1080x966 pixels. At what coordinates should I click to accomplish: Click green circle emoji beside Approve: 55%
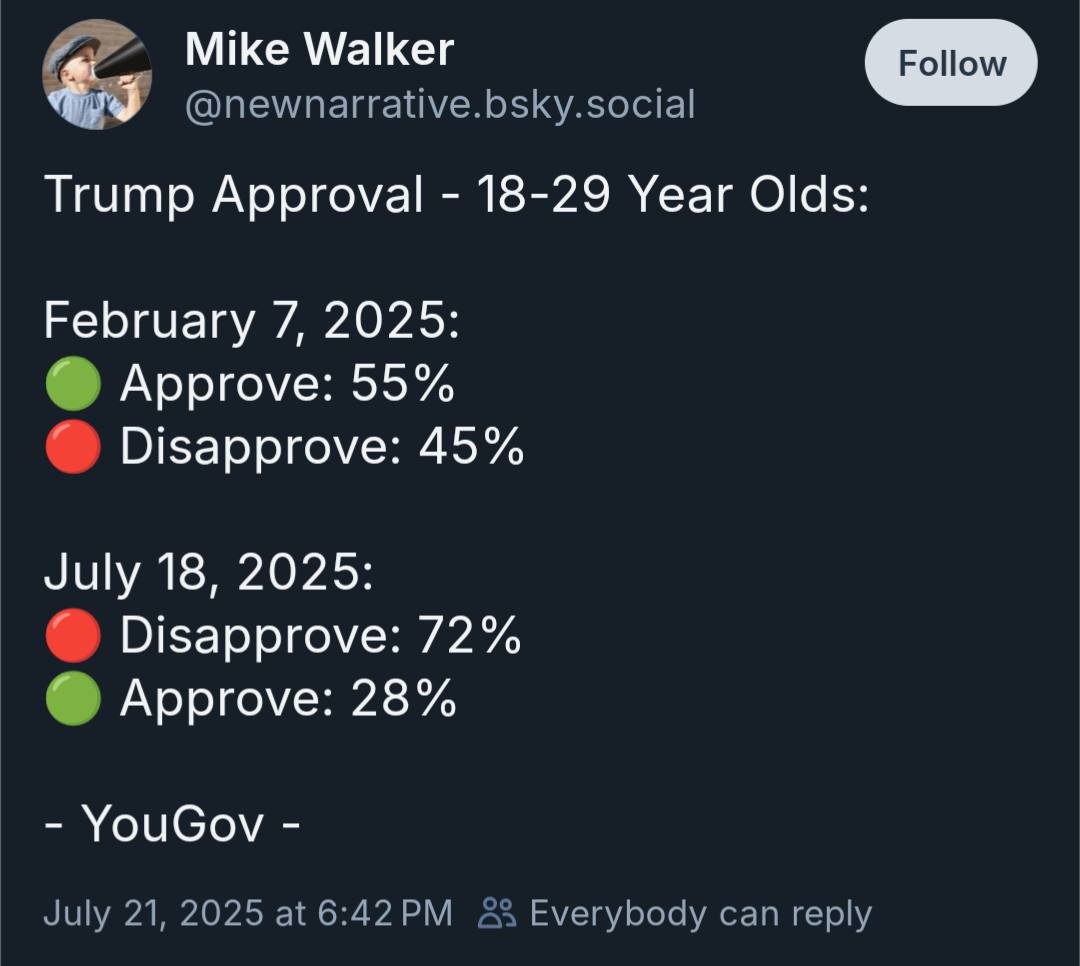coord(73,383)
